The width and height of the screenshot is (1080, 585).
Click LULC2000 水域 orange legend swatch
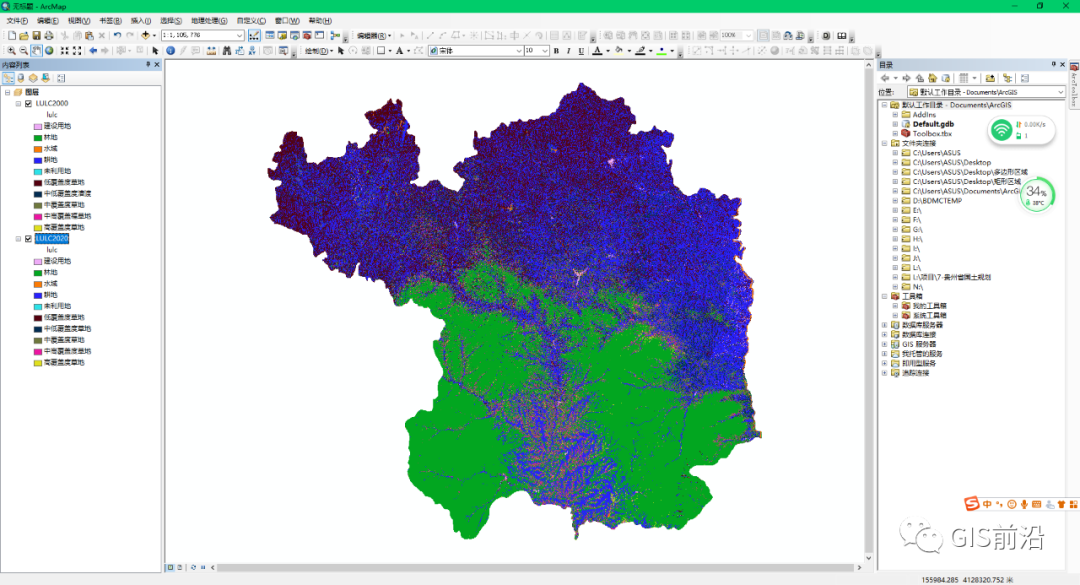click(x=38, y=149)
